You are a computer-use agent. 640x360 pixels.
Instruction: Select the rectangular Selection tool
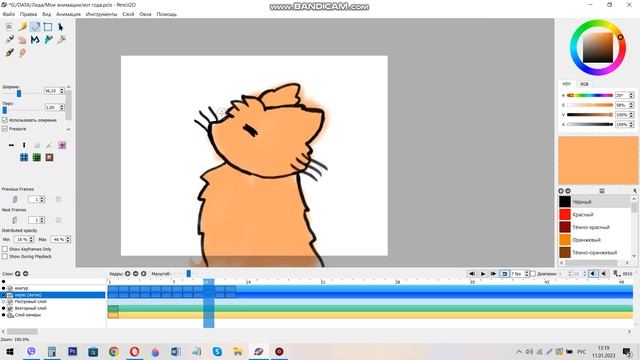(48, 27)
